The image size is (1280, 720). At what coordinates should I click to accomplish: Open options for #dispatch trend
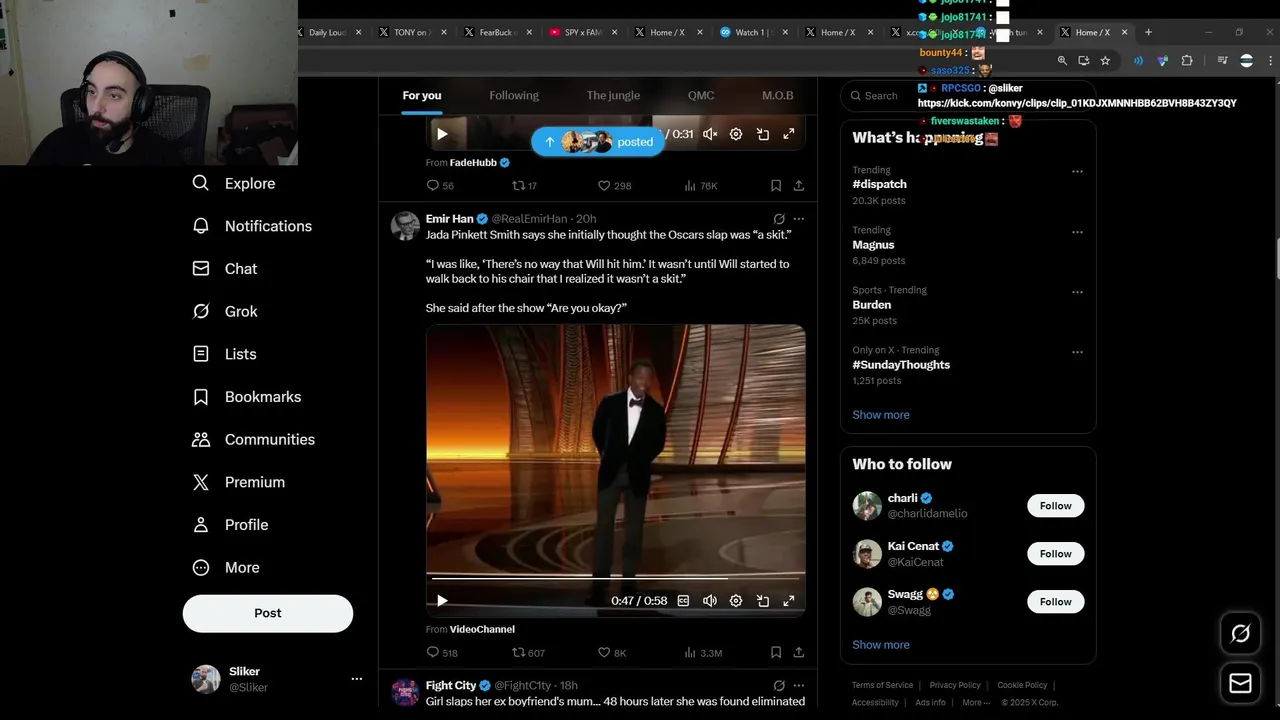(x=1077, y=171)
